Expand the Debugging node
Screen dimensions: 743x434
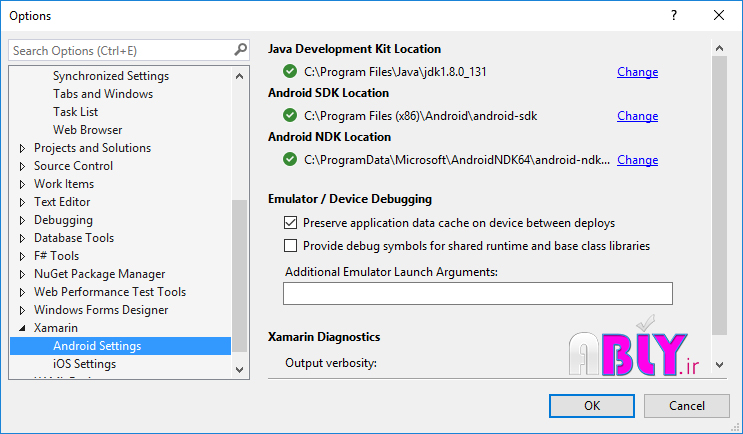coord(22,220)
